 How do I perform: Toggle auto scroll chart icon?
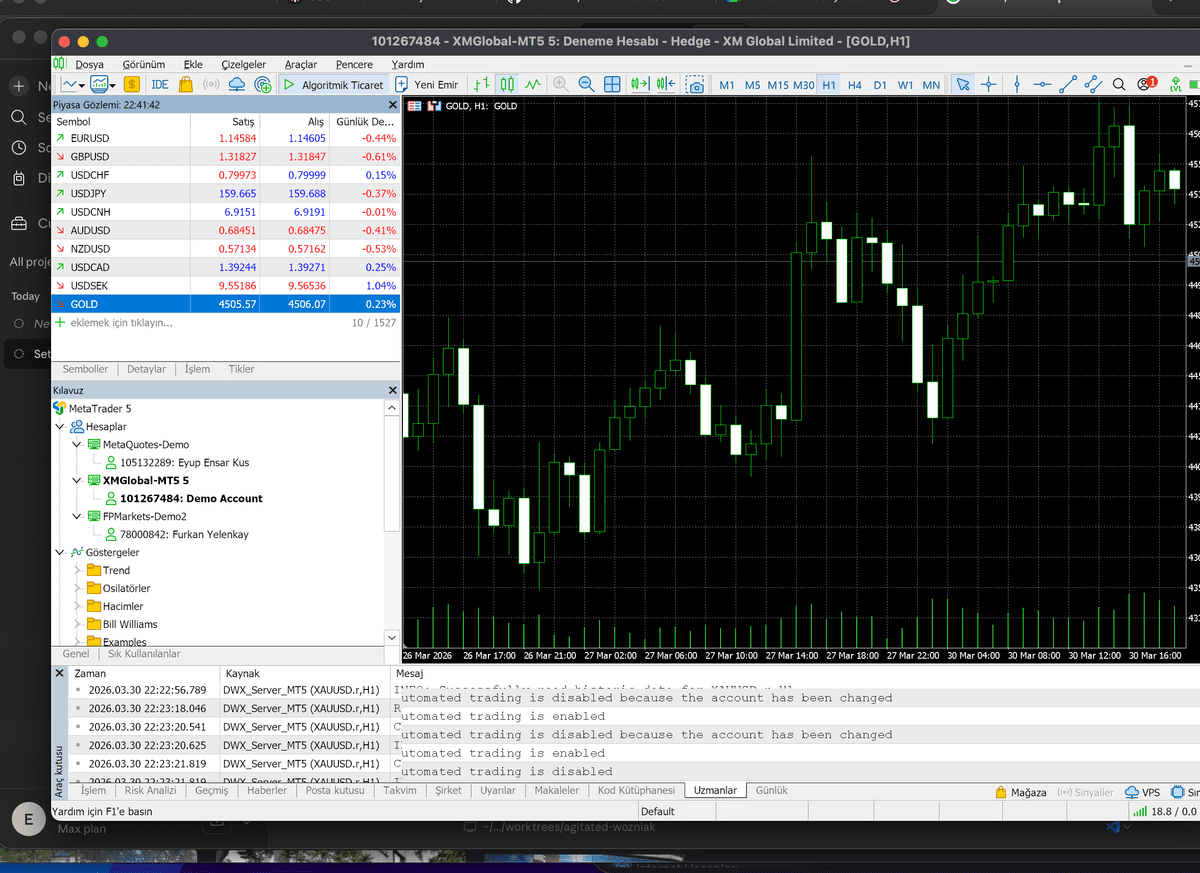click(640, 85)
